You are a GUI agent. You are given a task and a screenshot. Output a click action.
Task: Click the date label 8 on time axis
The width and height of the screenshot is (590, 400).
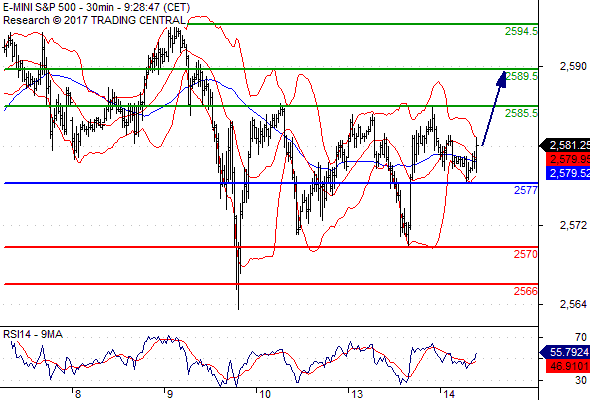(77, 394)
